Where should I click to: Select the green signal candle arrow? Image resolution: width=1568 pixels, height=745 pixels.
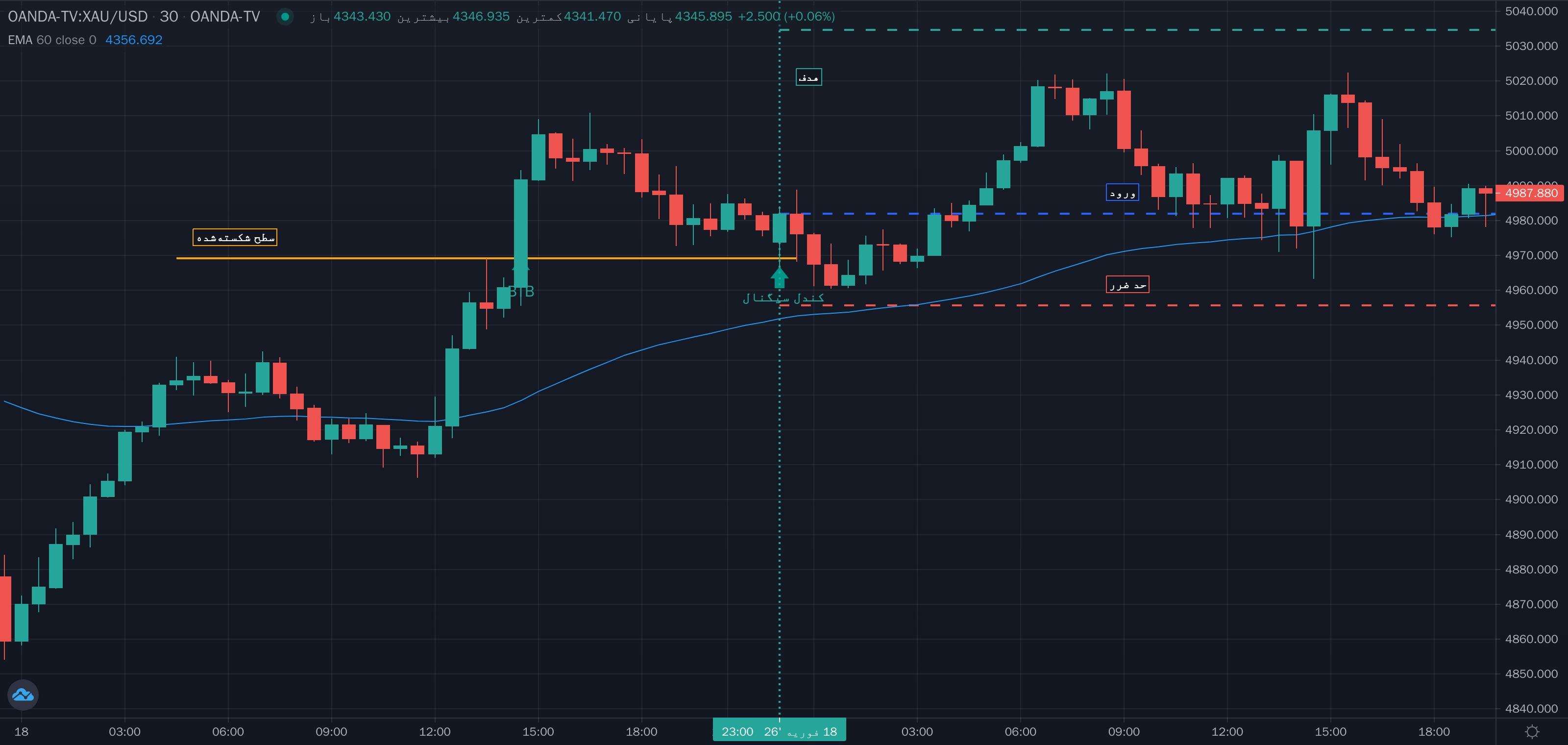[x=779, y=277]
